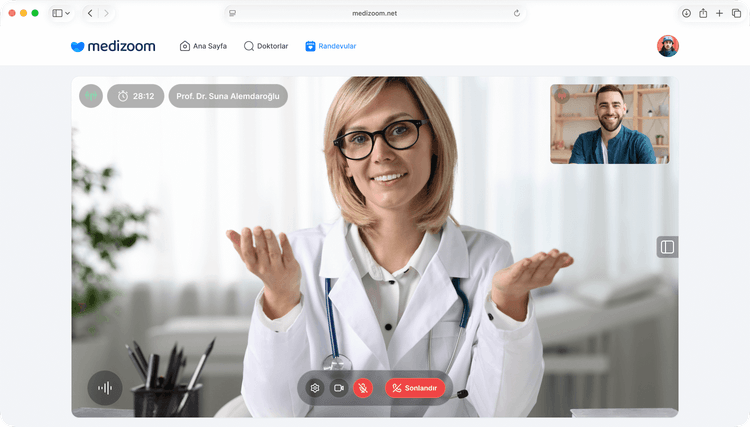
Task: Go back with the browser back arrow
Action: click(90, 13)
